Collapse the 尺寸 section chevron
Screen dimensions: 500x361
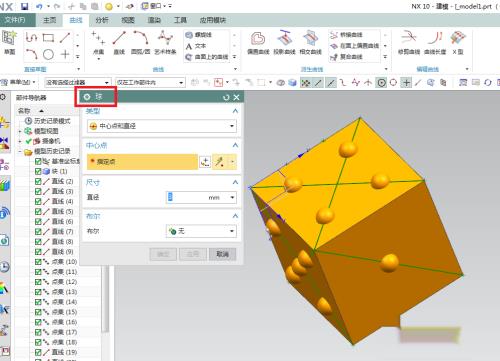pos(235,182)
